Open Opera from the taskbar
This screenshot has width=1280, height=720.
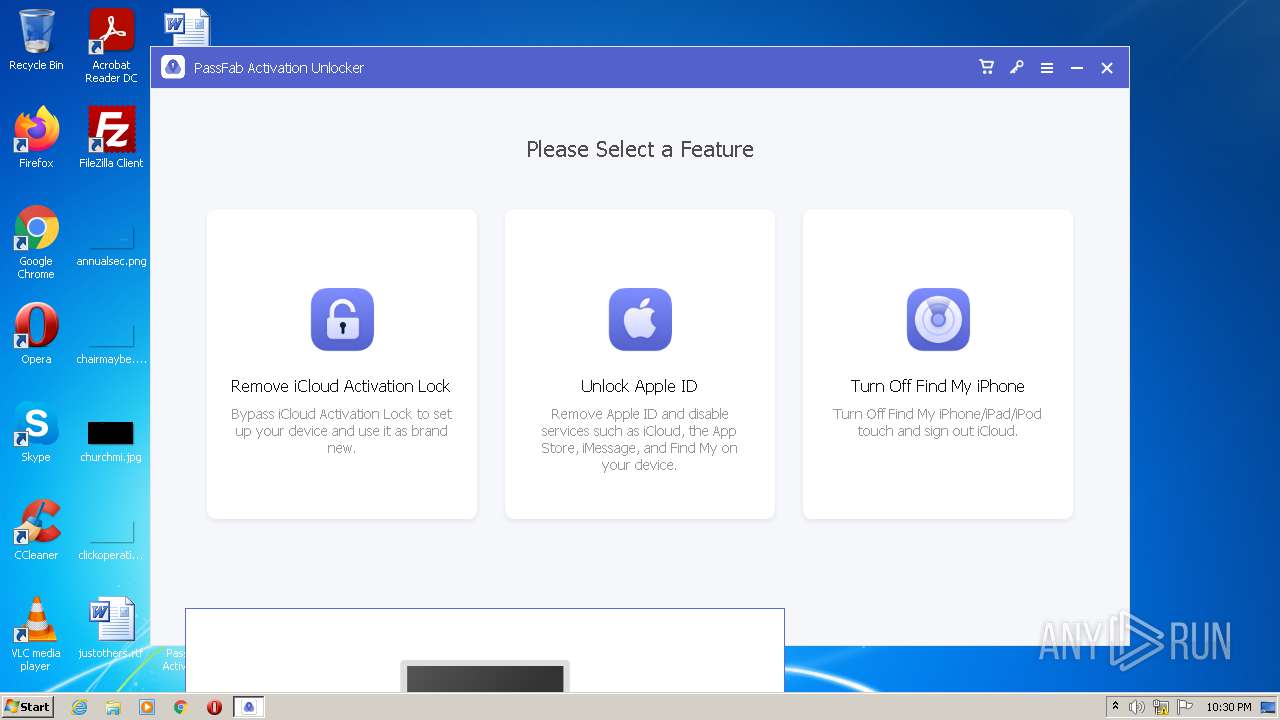tap(214, 707)
